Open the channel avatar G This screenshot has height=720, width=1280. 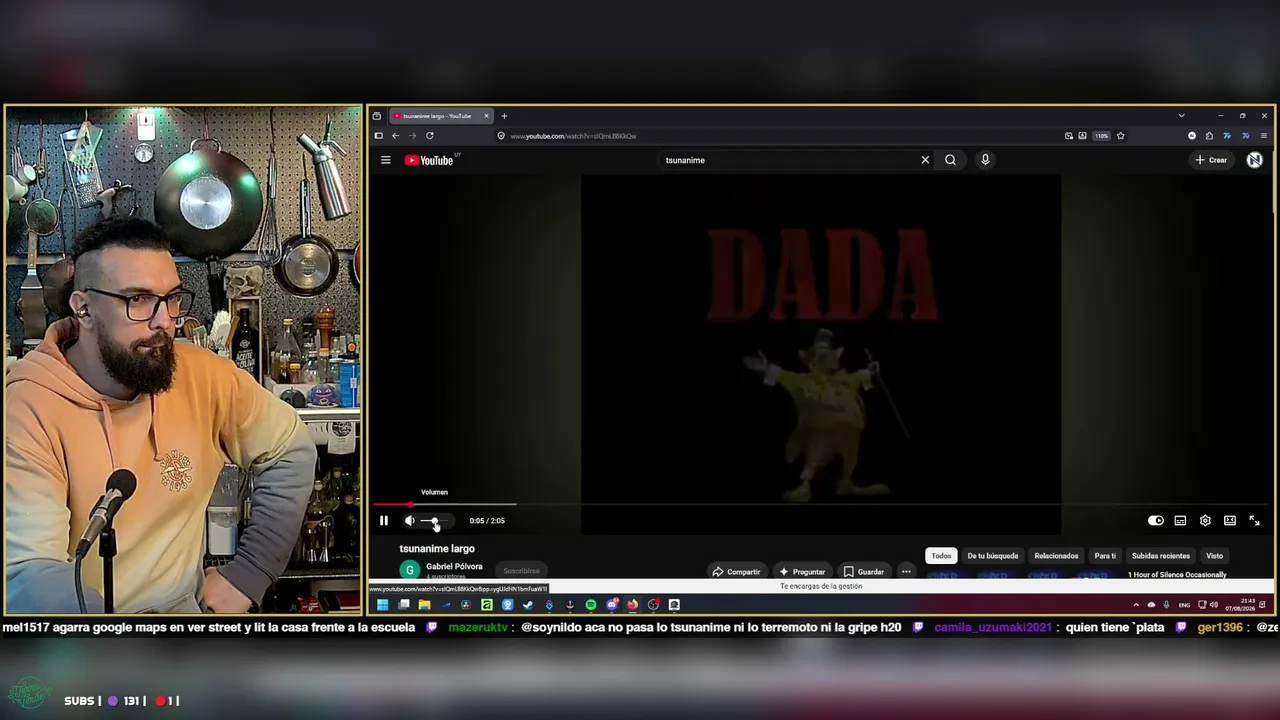click(x=409, y=570)
